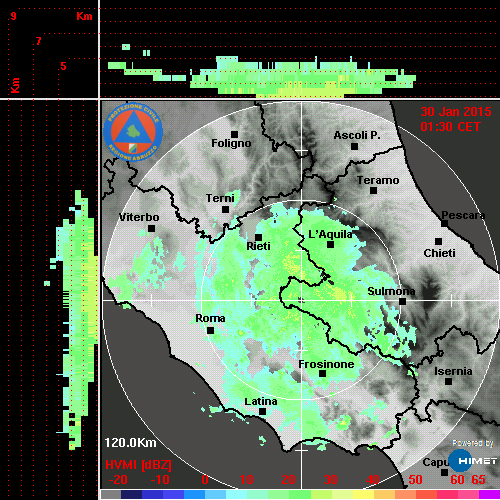
Task: Click the Chieti city marker square
Action: (439, 241)
